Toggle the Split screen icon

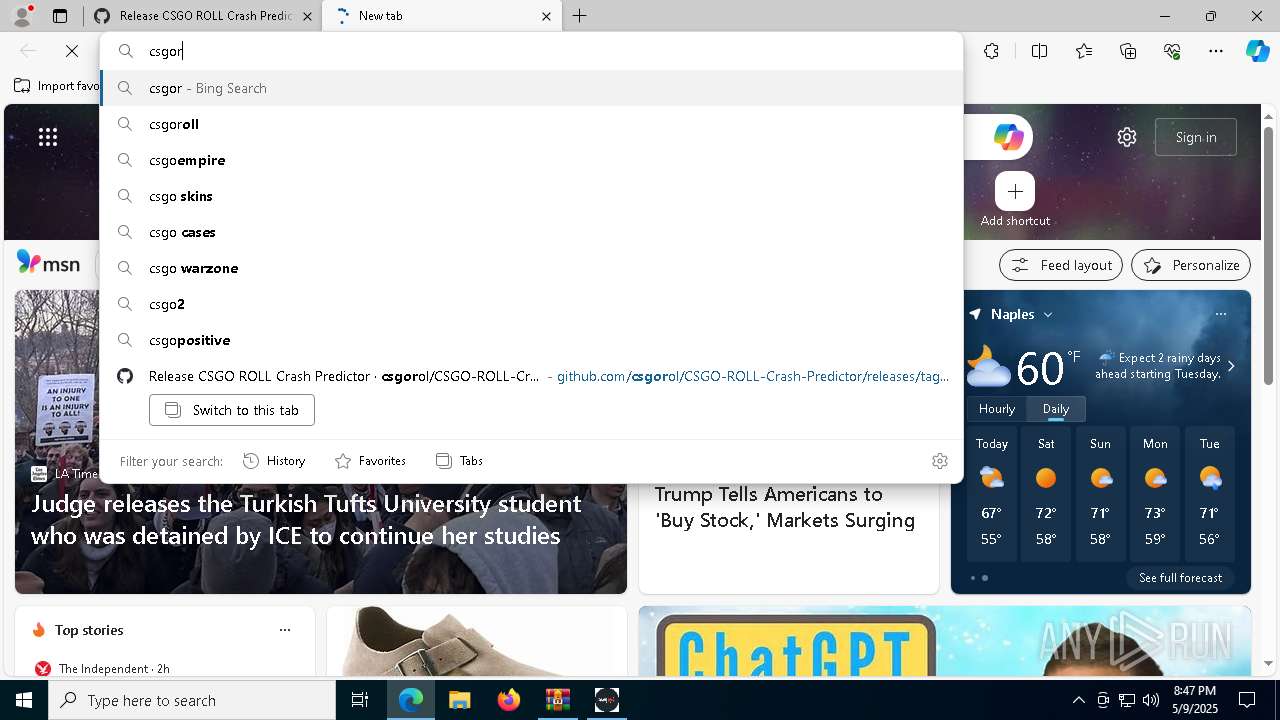(x=1039, y=51)
